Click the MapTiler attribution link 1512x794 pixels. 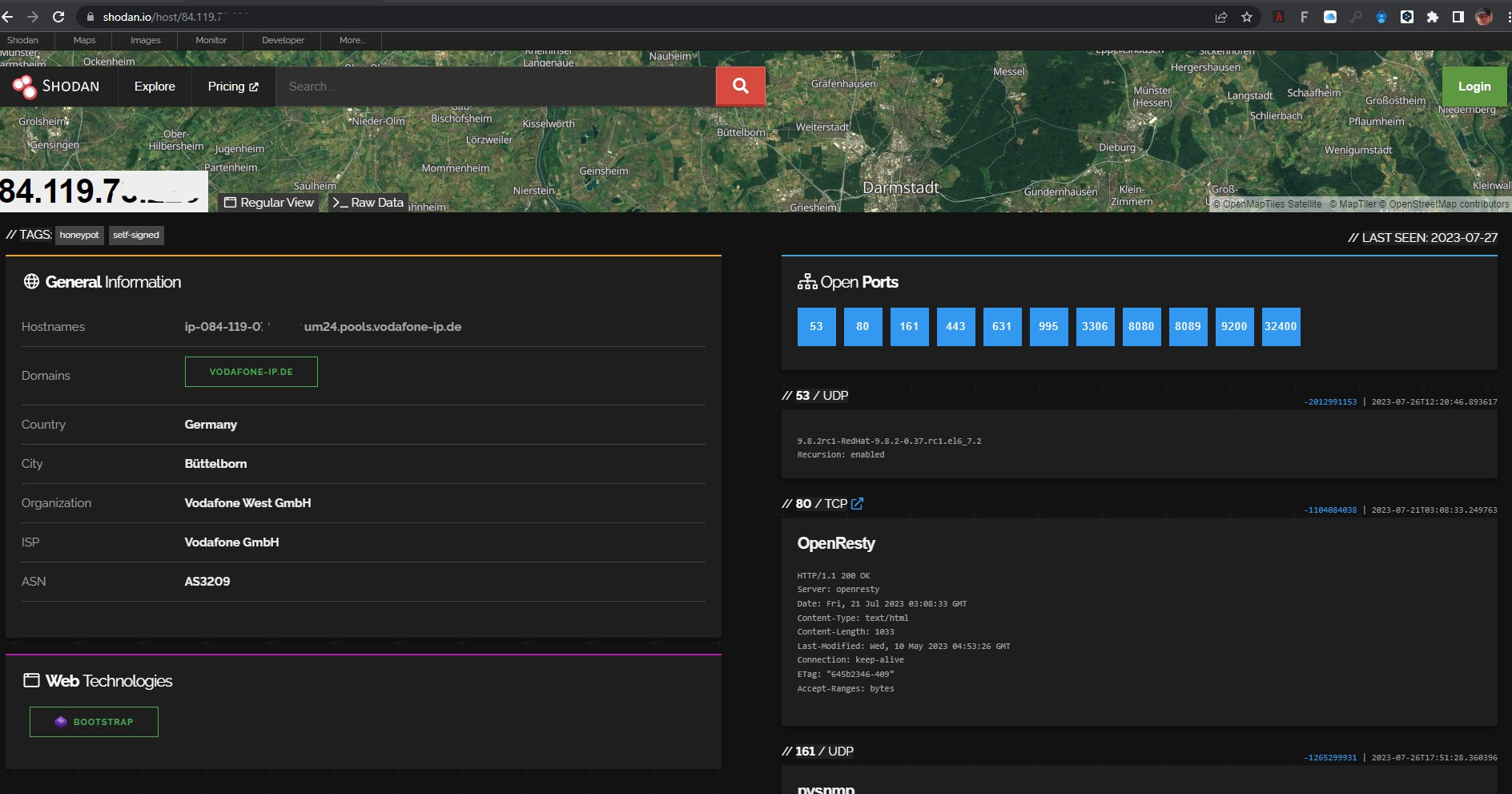pos(1353,204)
